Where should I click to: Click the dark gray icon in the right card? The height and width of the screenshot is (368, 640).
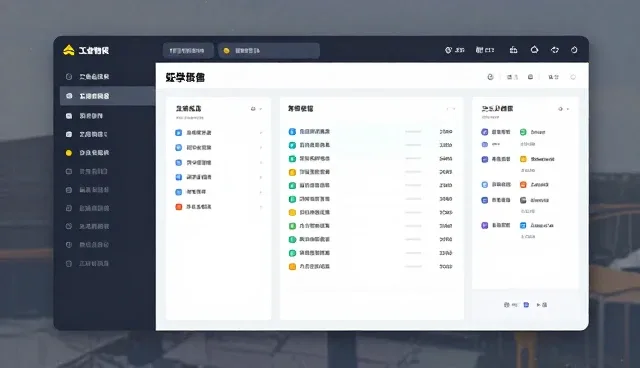tap(523, 200)
